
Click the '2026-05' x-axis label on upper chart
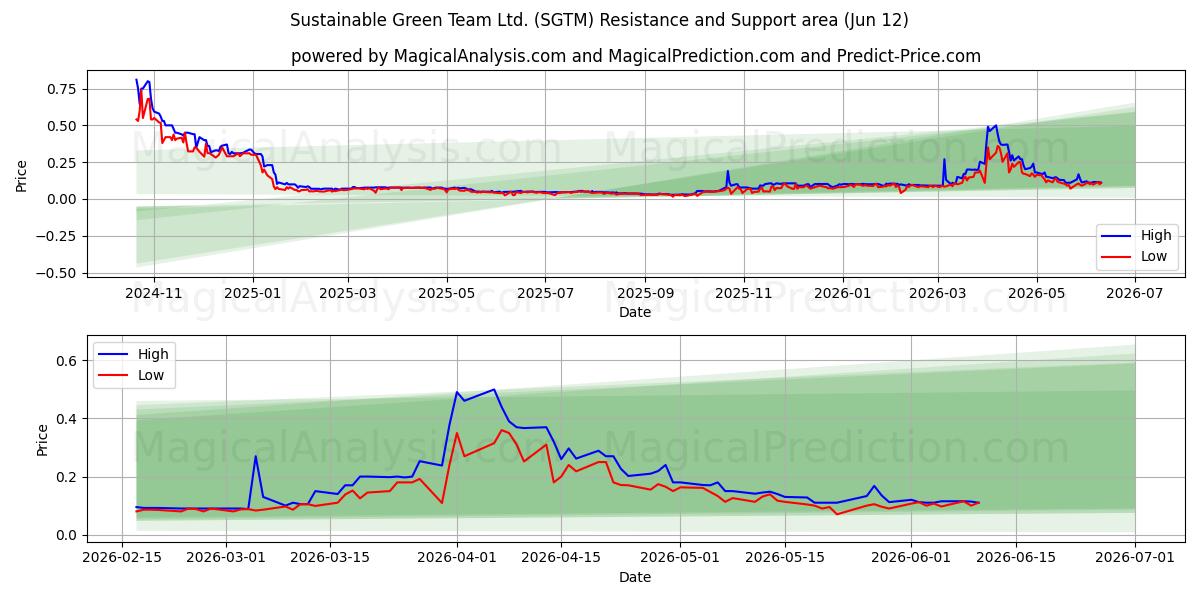click(x=1036, y=293)
